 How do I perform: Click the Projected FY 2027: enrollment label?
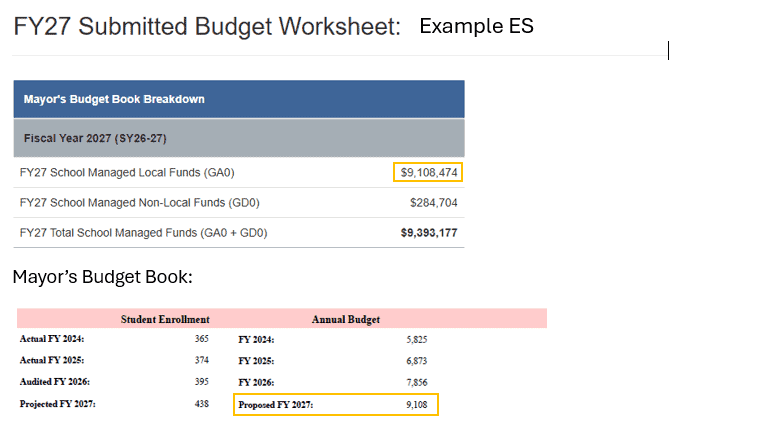59,404
